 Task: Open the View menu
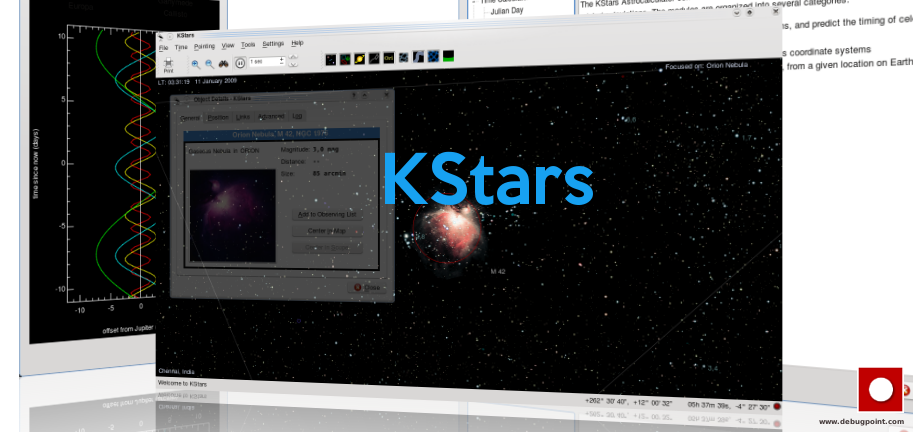228,45
